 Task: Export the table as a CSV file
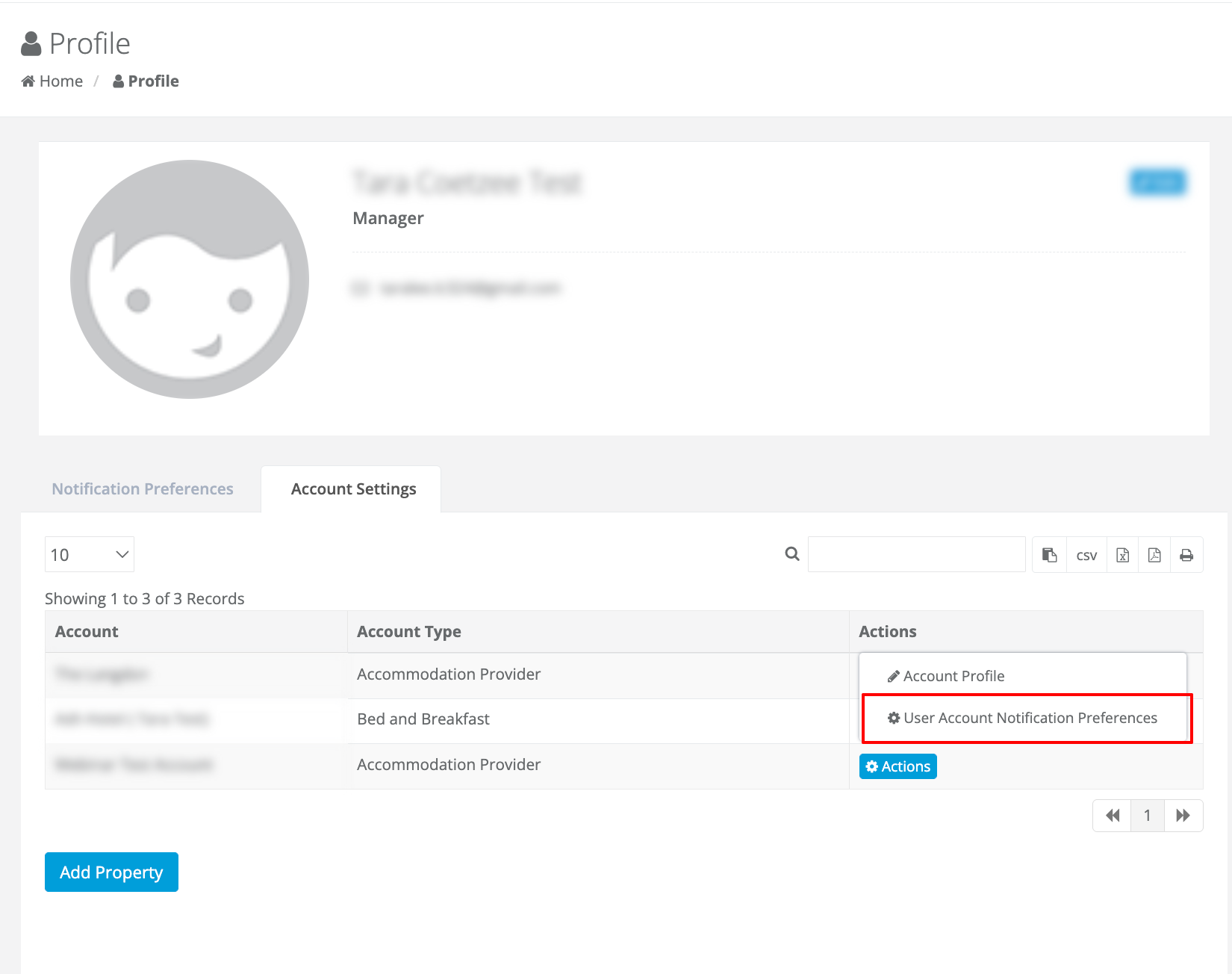pos(1086,554)
